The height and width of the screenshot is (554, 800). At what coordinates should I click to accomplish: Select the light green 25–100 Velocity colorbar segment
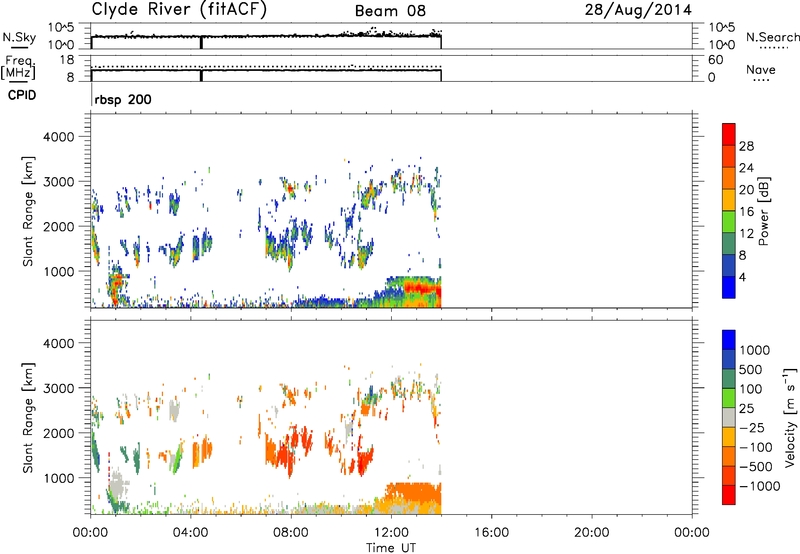coord(729,398)
